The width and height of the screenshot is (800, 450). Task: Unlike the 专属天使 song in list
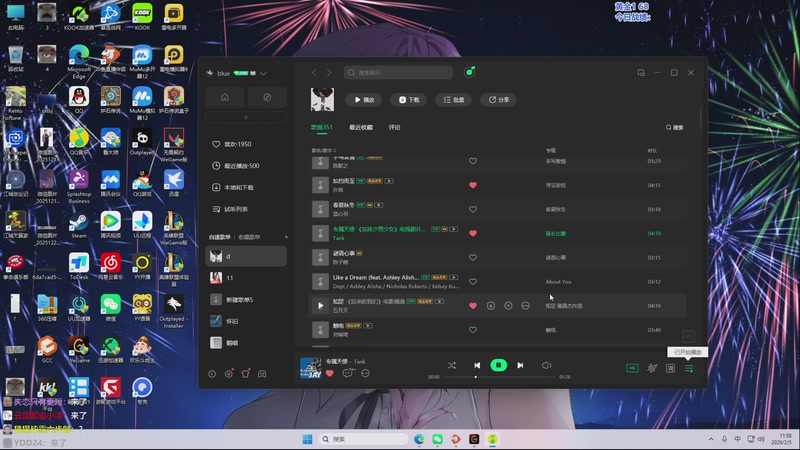point(473,233)
